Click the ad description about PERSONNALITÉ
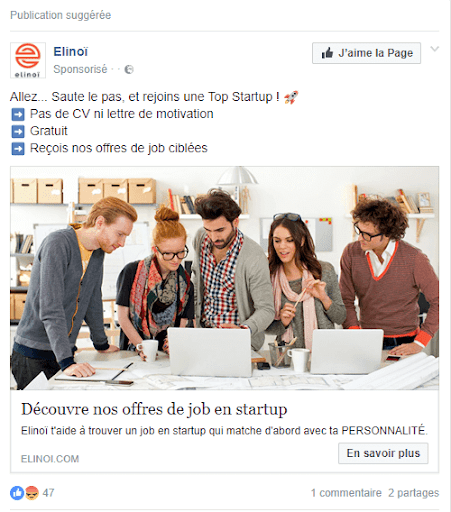This screenshot has width=451, height=512. click(x=224, y=430)
